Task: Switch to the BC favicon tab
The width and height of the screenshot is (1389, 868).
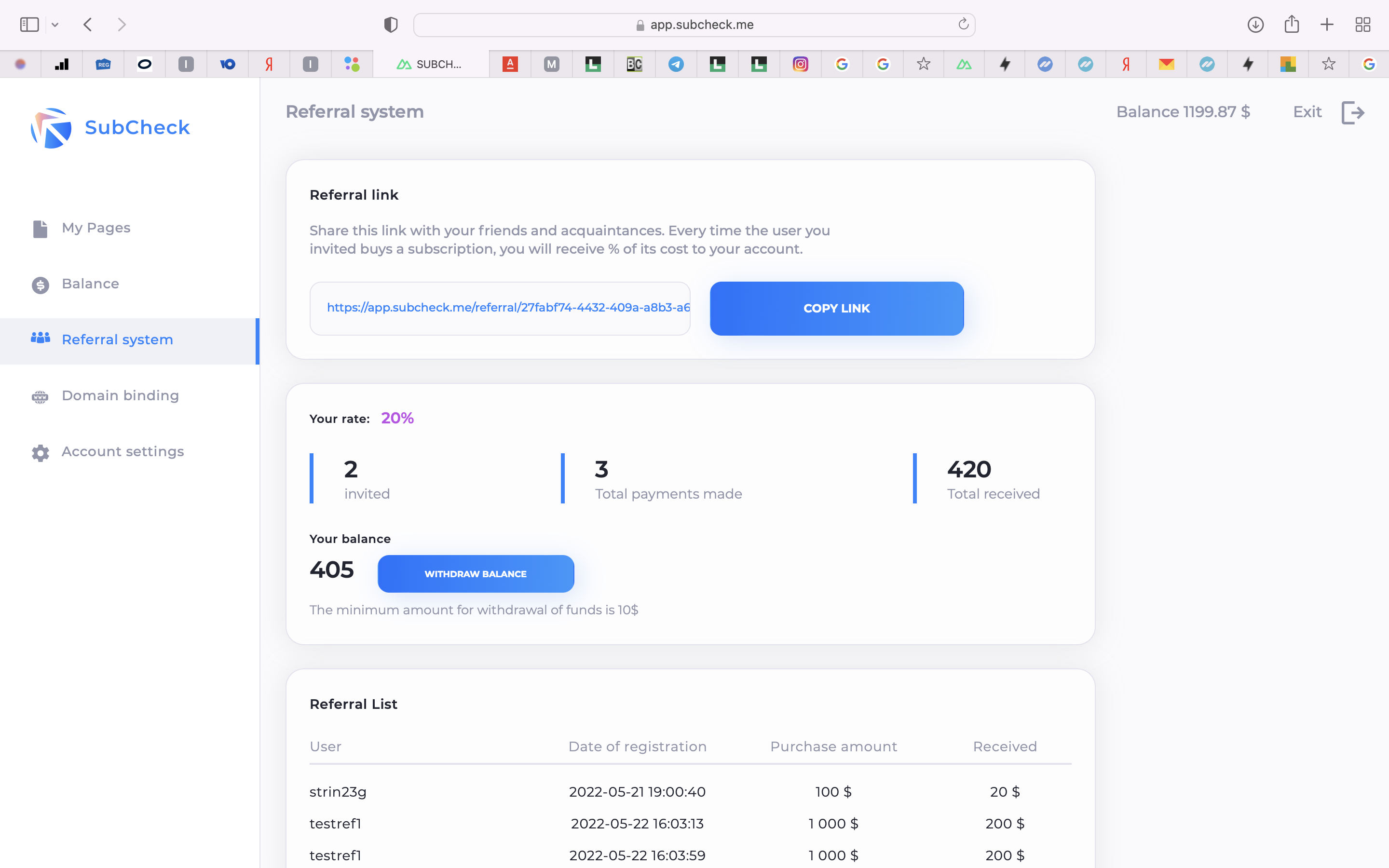Action: point(634,64)
